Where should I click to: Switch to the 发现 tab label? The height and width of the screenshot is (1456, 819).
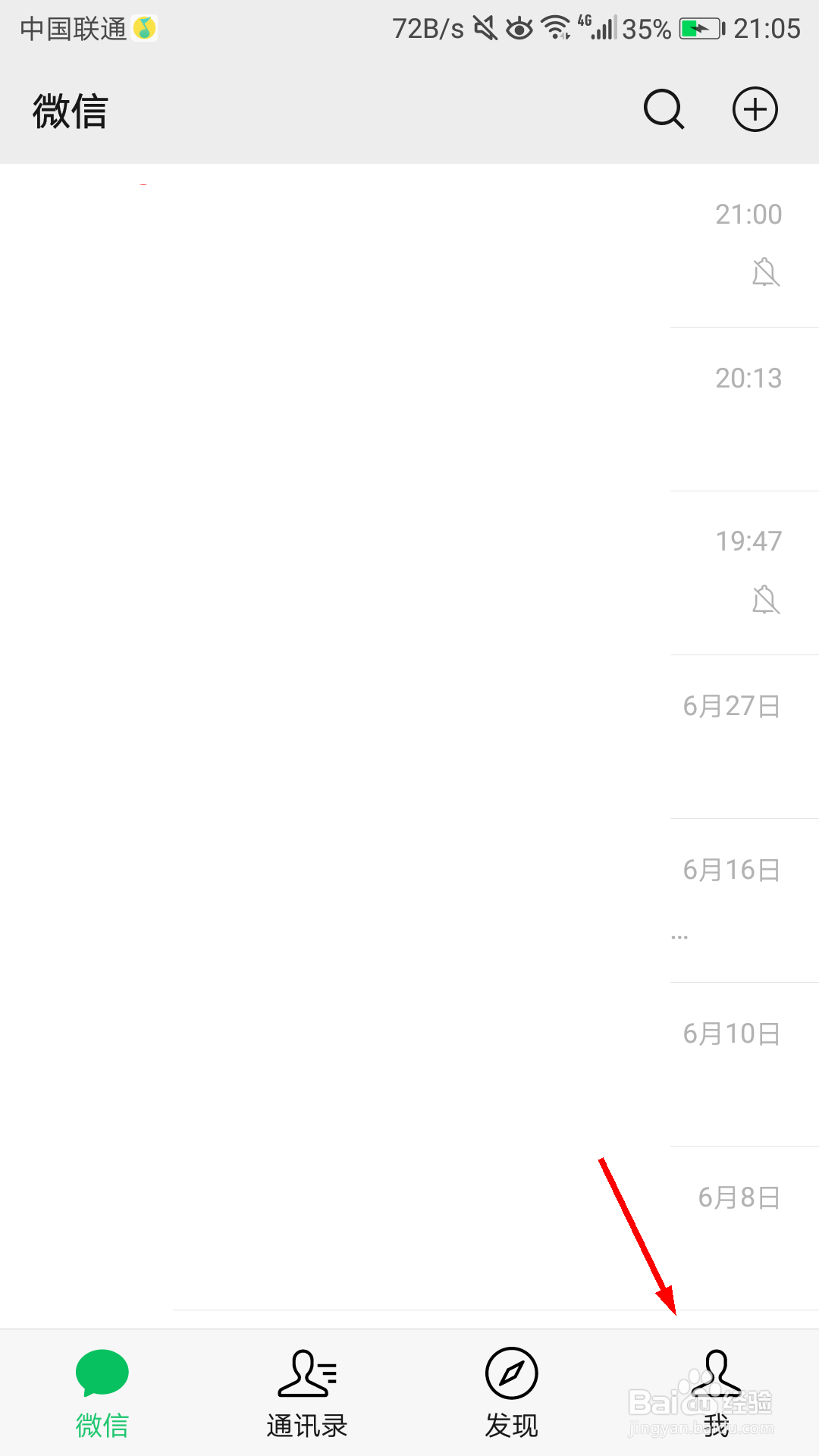pyautogui.click(x=512, y=1426)
